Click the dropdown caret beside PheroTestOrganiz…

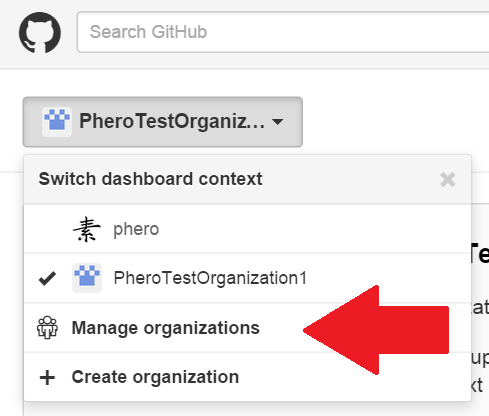[277, 122]
